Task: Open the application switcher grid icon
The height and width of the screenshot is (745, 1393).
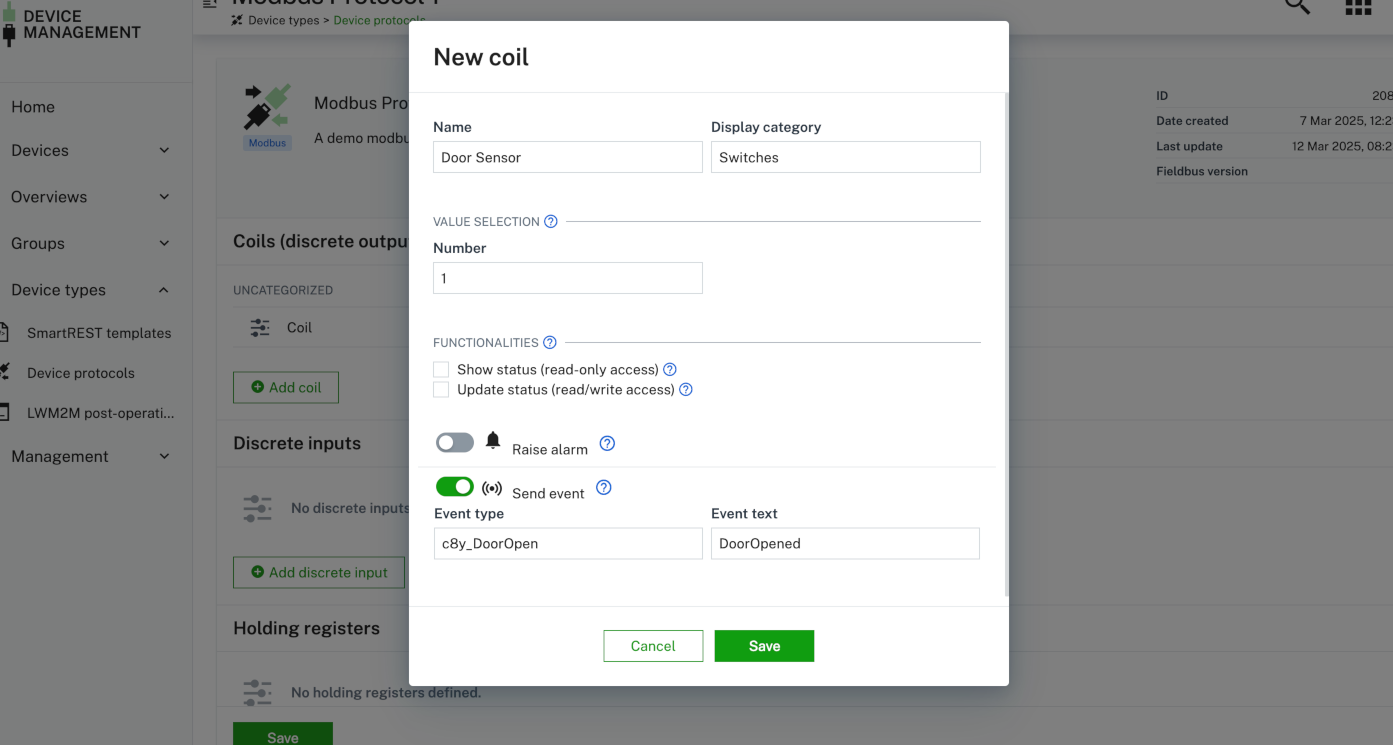Action: [1358, 7]
